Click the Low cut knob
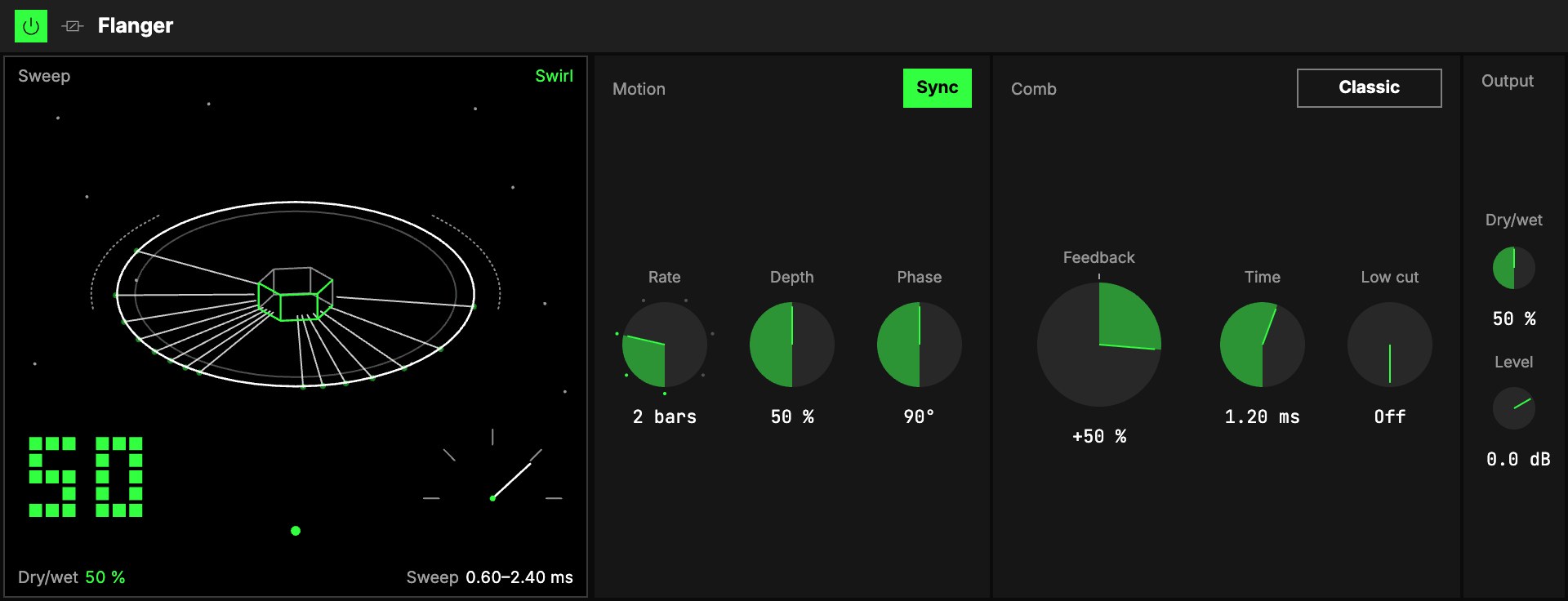1568x601 pixels. tap(1390, 345)
